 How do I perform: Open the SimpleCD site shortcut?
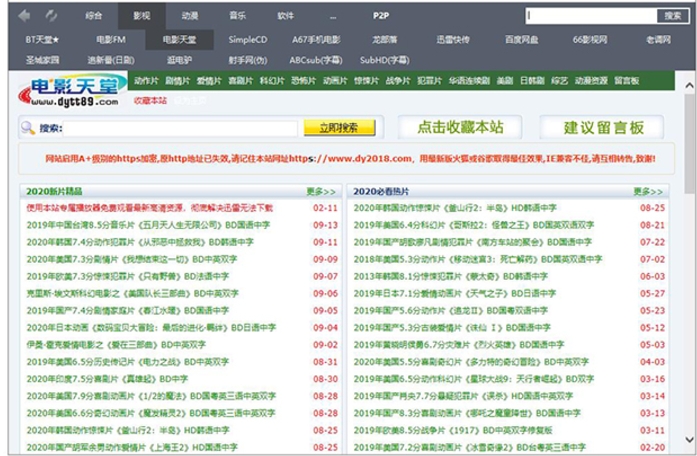248,40
